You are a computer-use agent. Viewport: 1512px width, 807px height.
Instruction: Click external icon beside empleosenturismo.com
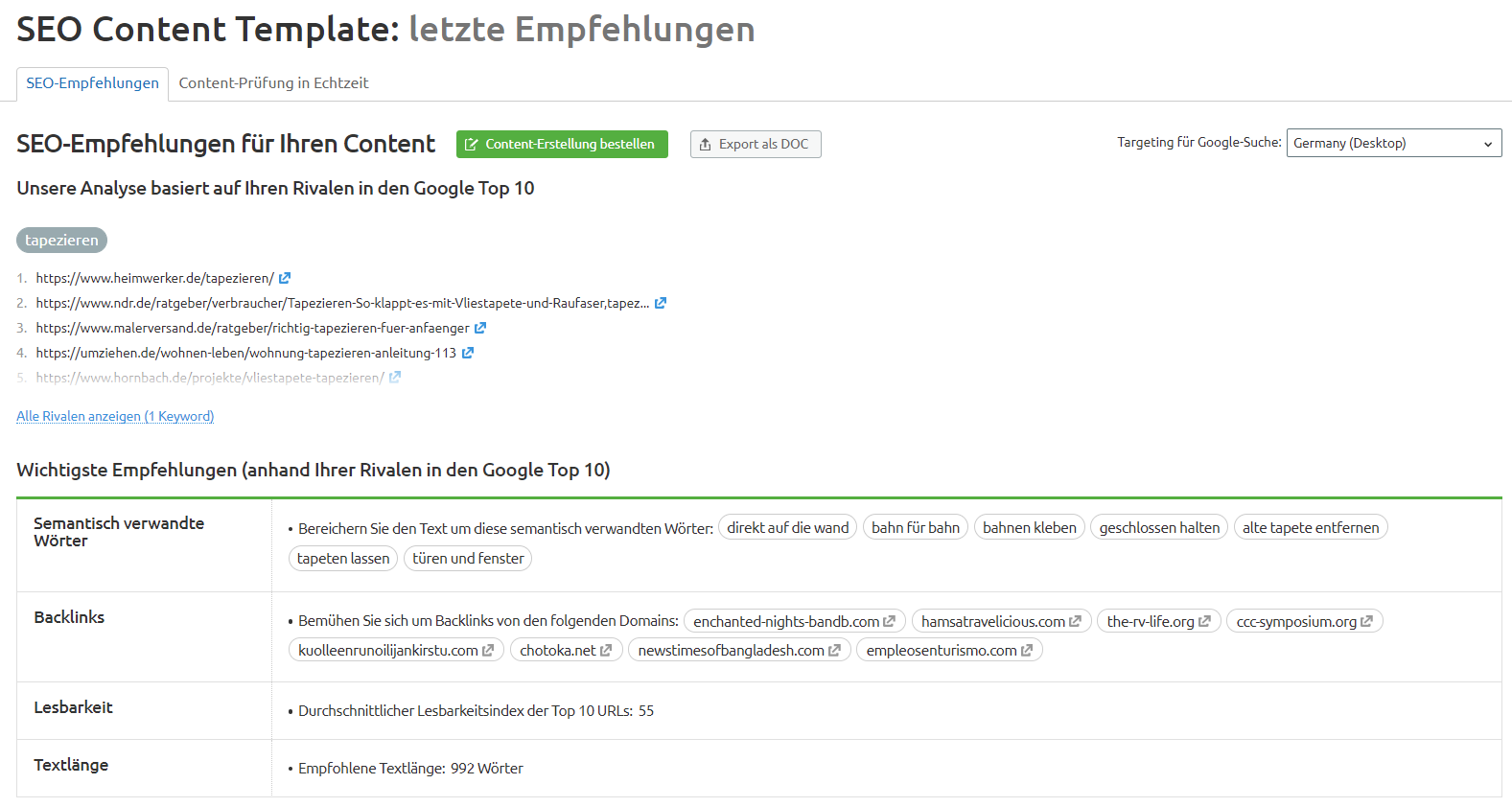[x=1027, y=650]
